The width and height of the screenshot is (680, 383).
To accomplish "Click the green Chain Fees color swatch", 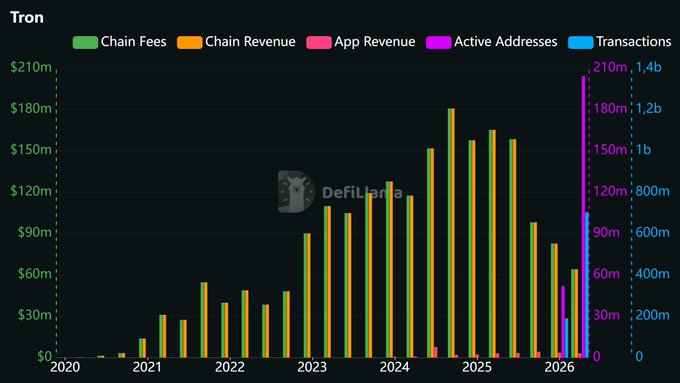I will (x=85, y=42).
